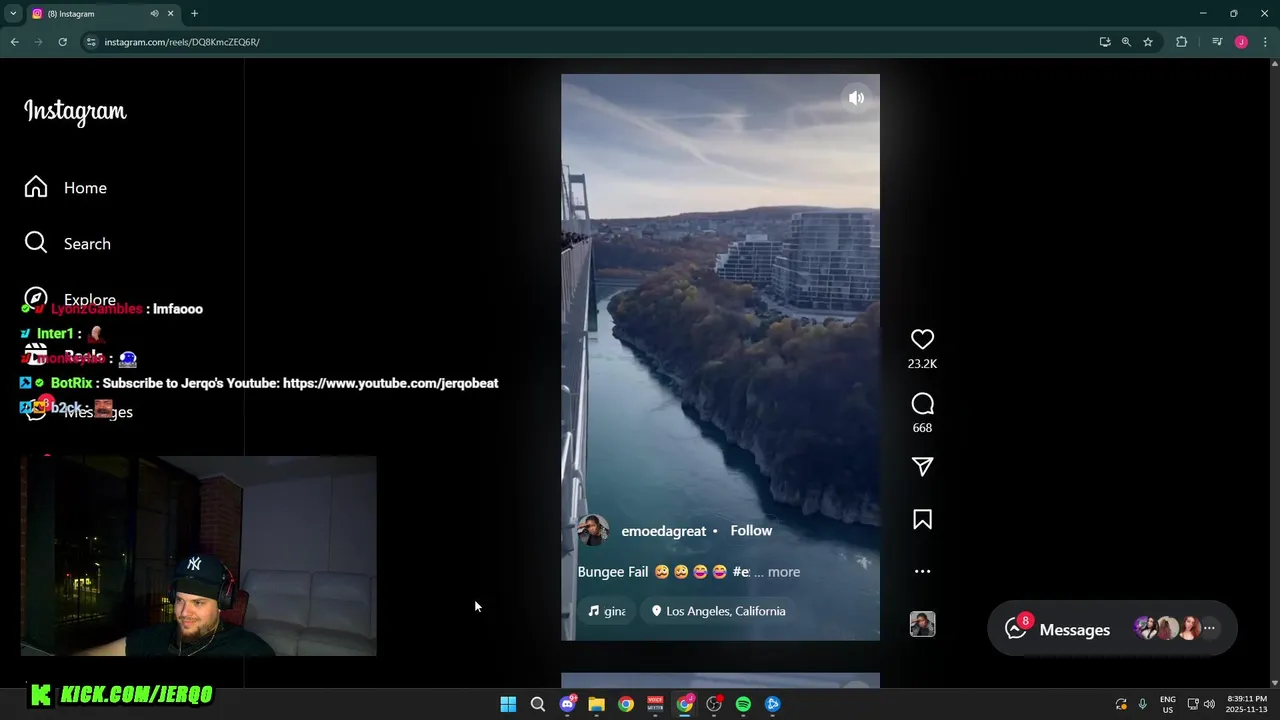Screen dimensions: 1280x720
Task: Open the audio thumbnail below the options
Action: click(922, 624)
